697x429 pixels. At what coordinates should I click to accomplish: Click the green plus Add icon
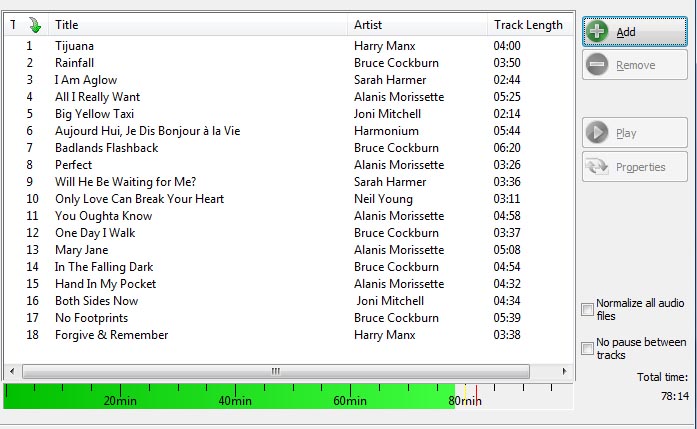(598, 31)
